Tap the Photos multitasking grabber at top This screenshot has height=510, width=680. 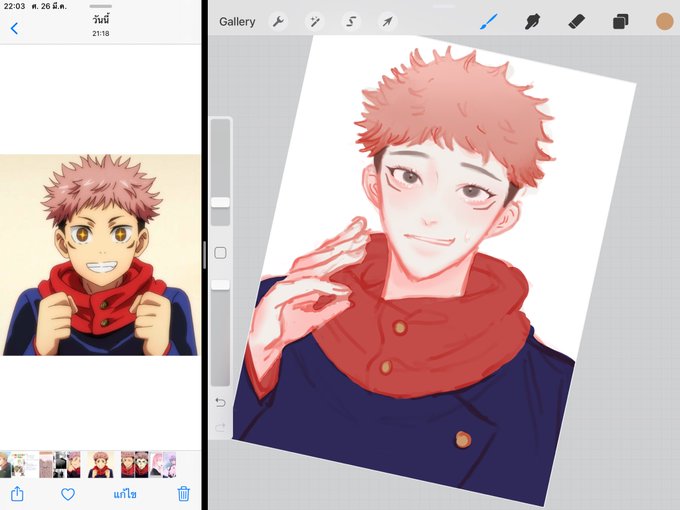101,6
